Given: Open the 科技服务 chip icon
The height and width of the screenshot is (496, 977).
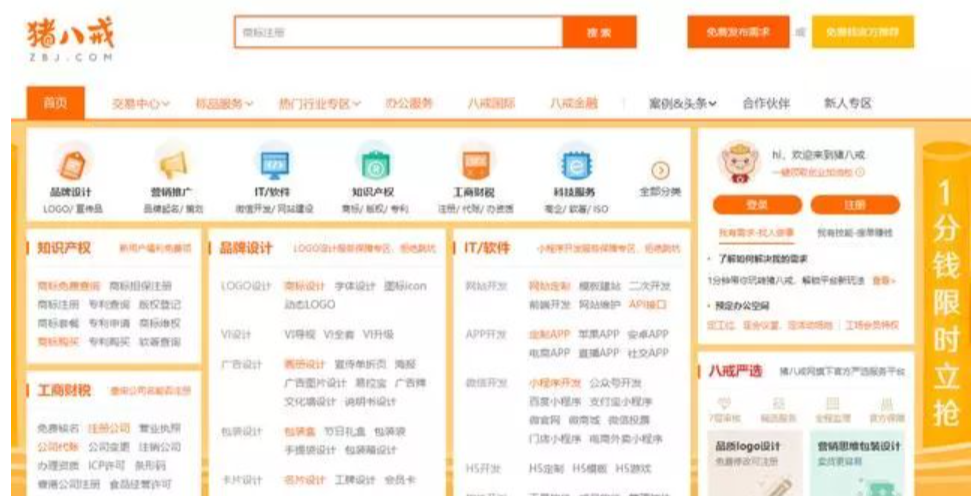Looking at the screenshot, I should 576,165.
